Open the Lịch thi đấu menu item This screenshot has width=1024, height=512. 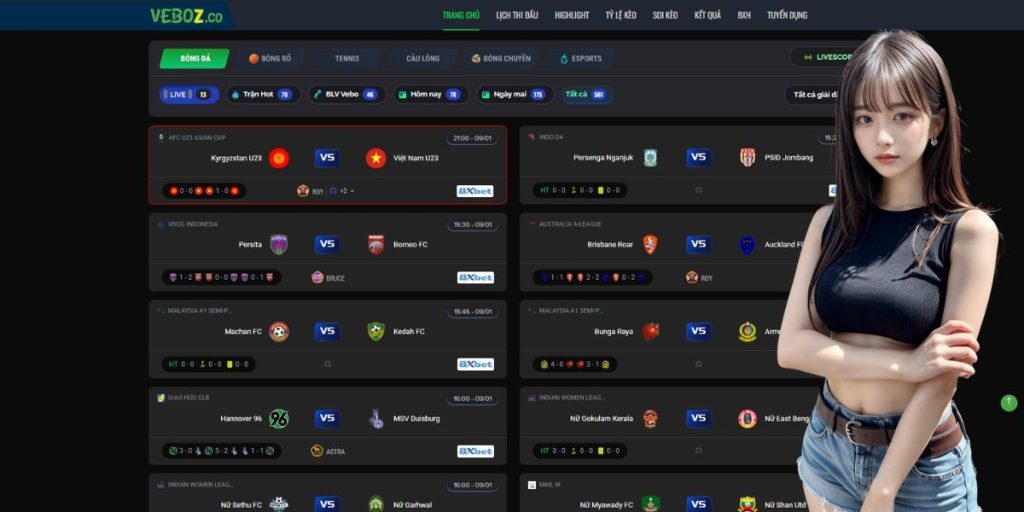tap(517, 15)
